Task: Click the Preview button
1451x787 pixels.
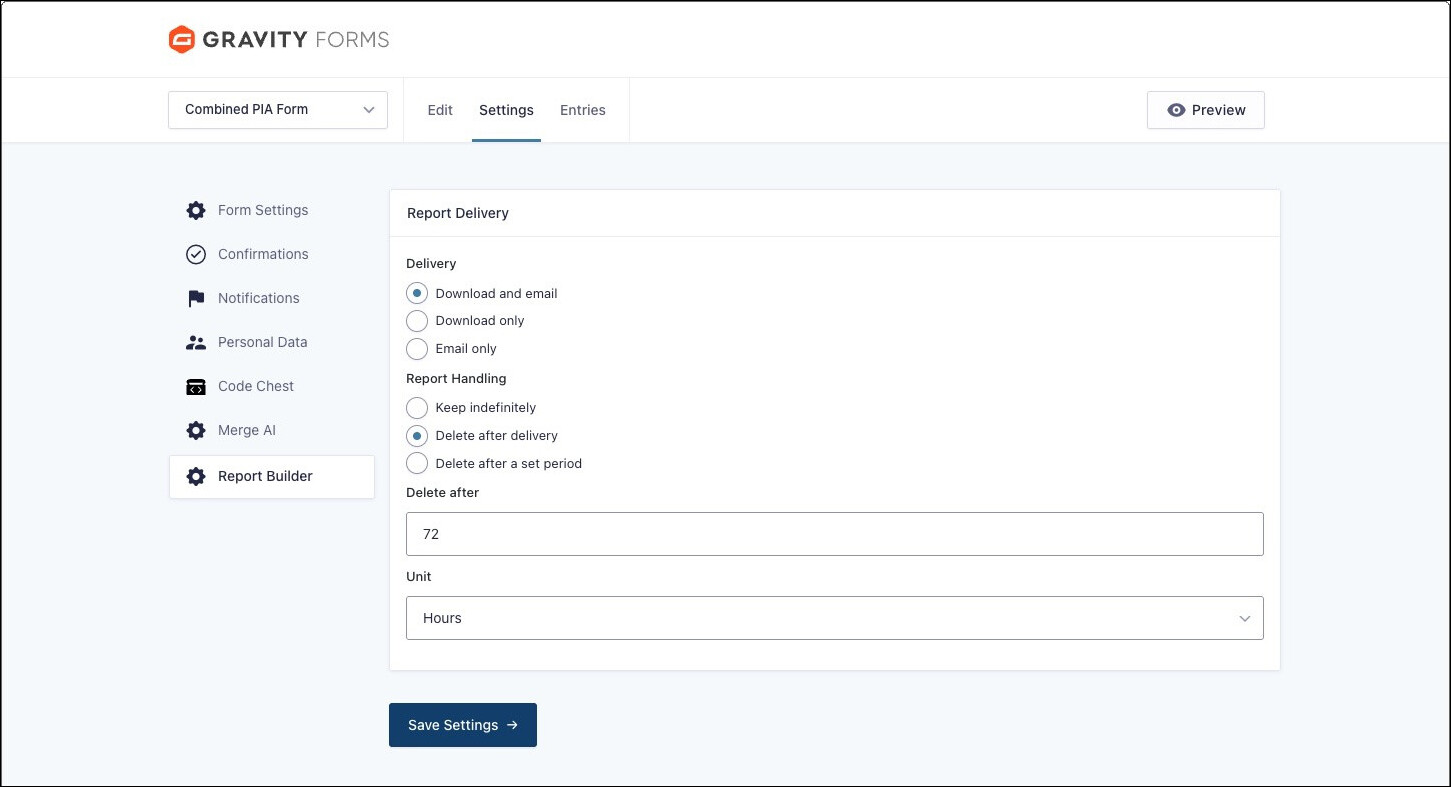Action: pyautogui.click(x=1205, y=110)
